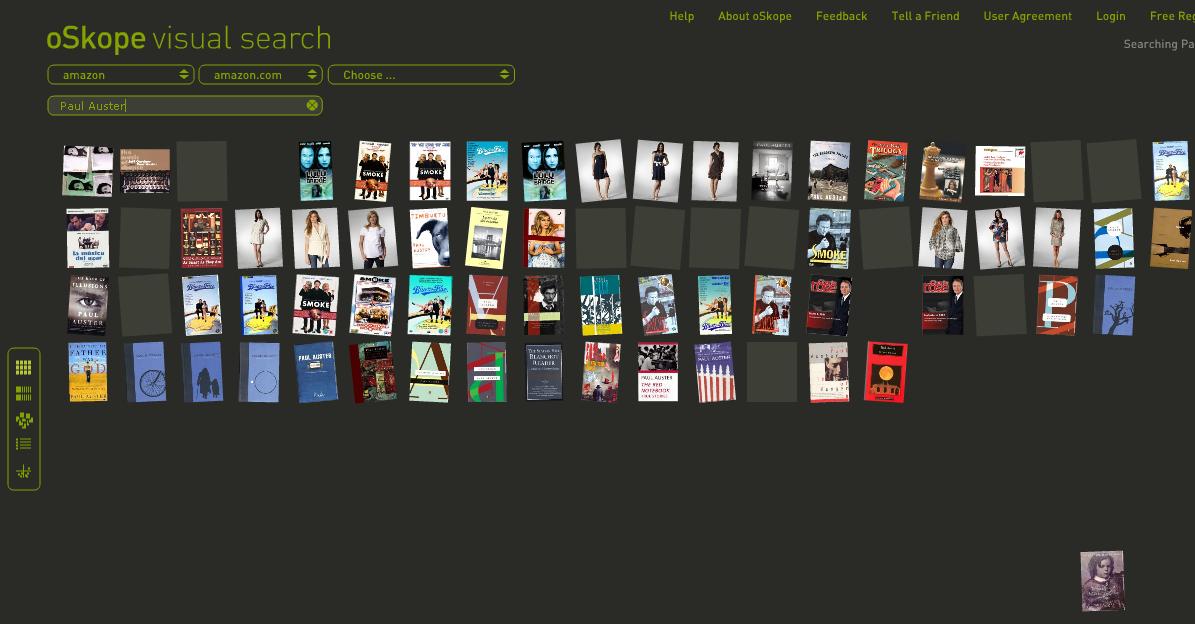Click the oSkope visual search logo
The image size is (1195, 624).
point(188,39)
